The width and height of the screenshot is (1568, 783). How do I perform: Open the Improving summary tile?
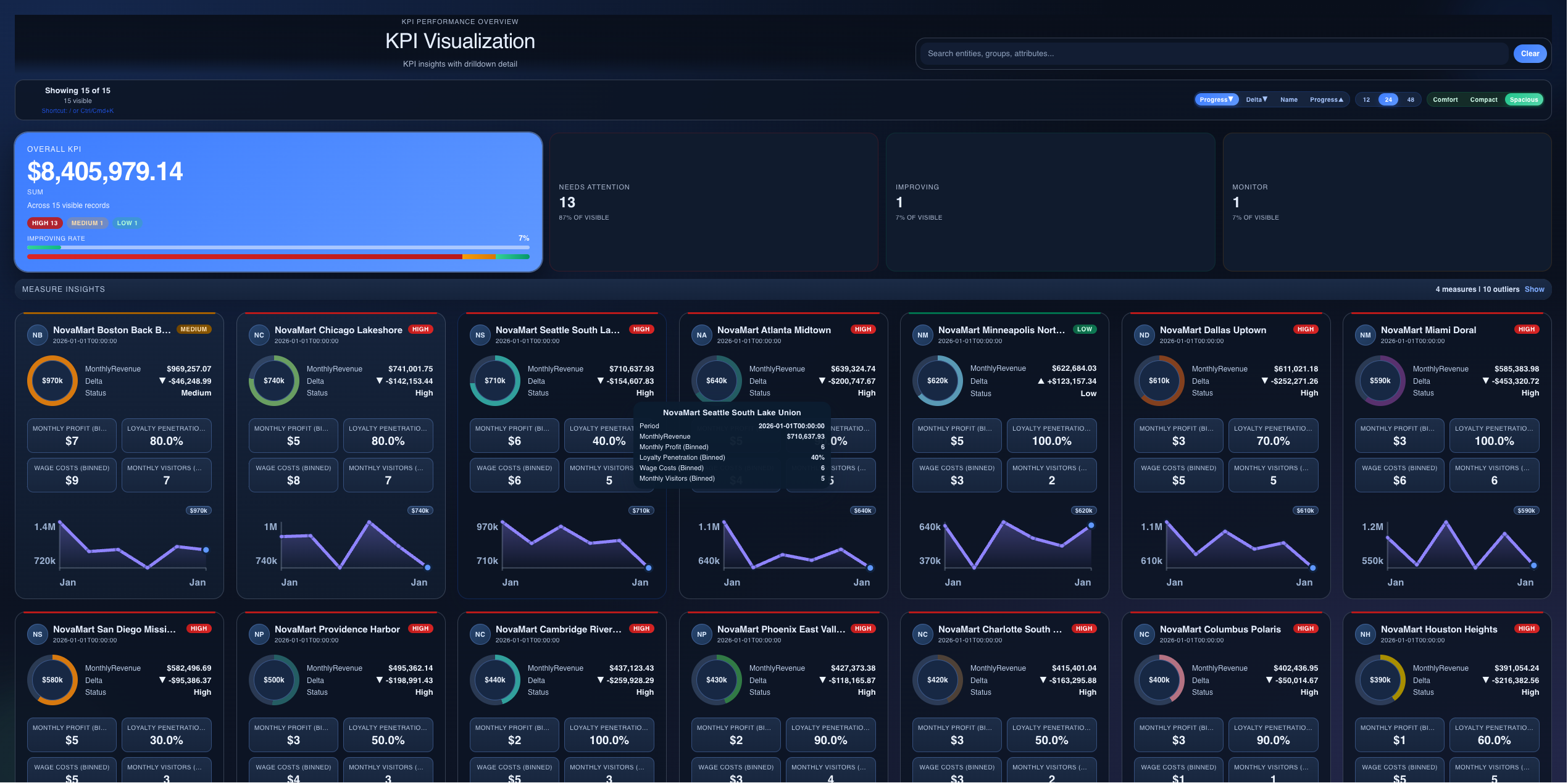point(1050,202)
